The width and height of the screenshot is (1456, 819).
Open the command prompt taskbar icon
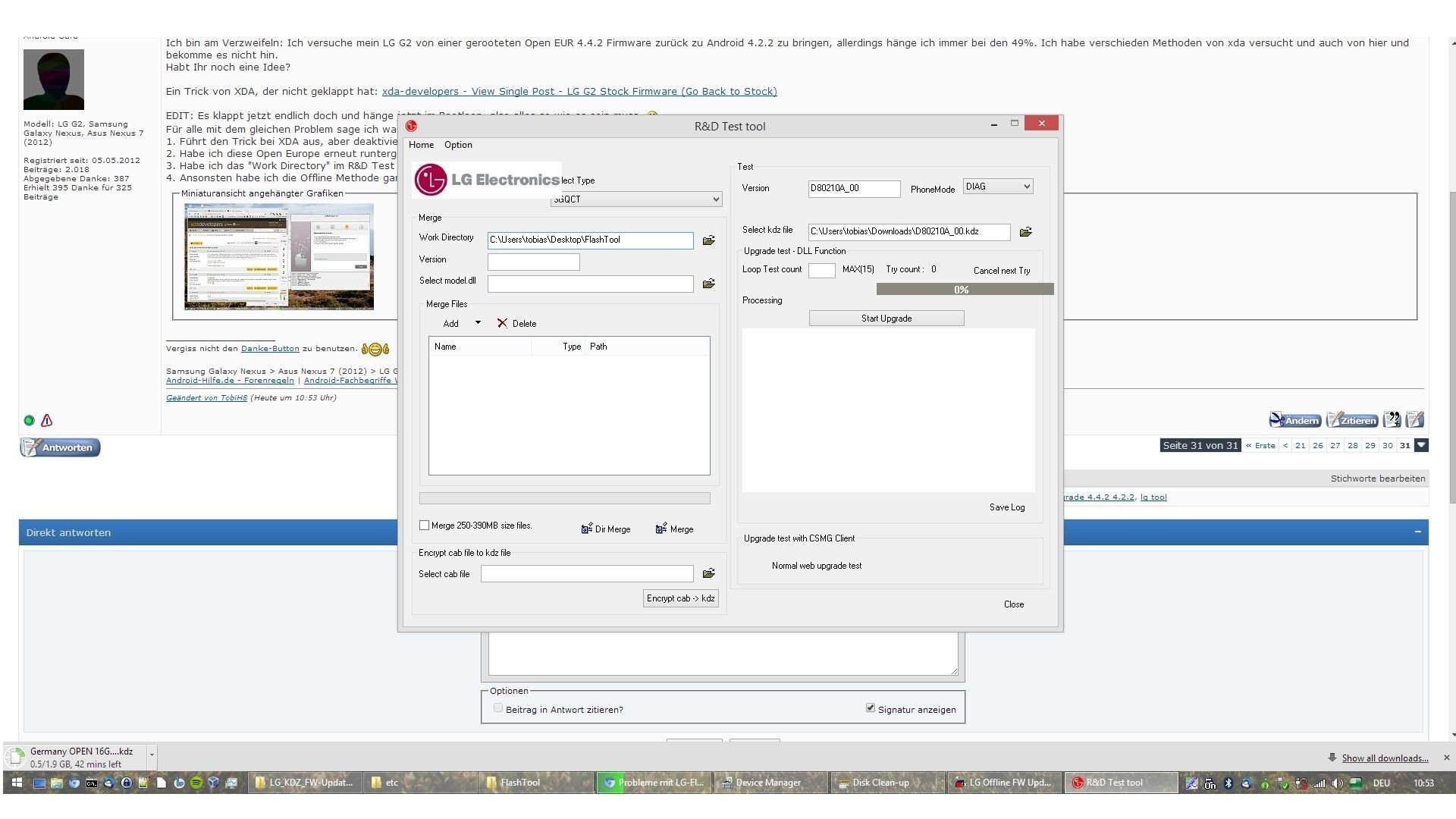coord(91,783)
